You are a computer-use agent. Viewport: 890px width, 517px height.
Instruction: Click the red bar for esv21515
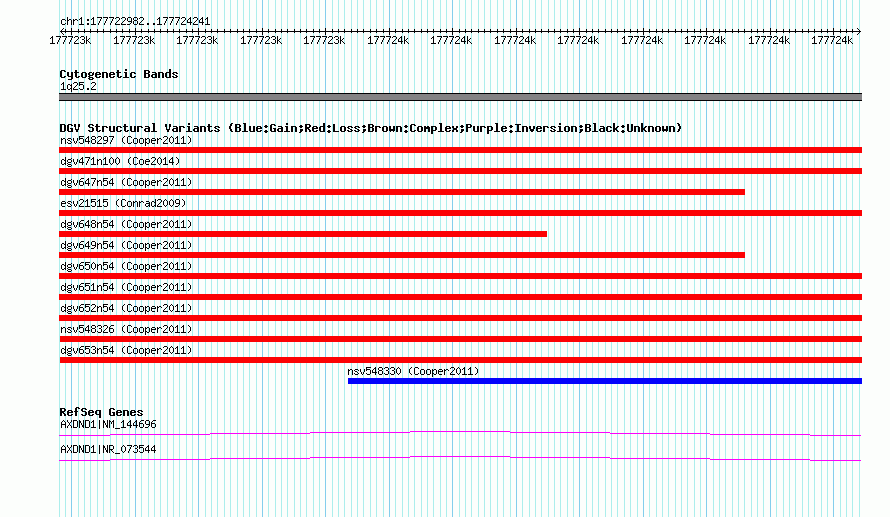tap(460, 213)
